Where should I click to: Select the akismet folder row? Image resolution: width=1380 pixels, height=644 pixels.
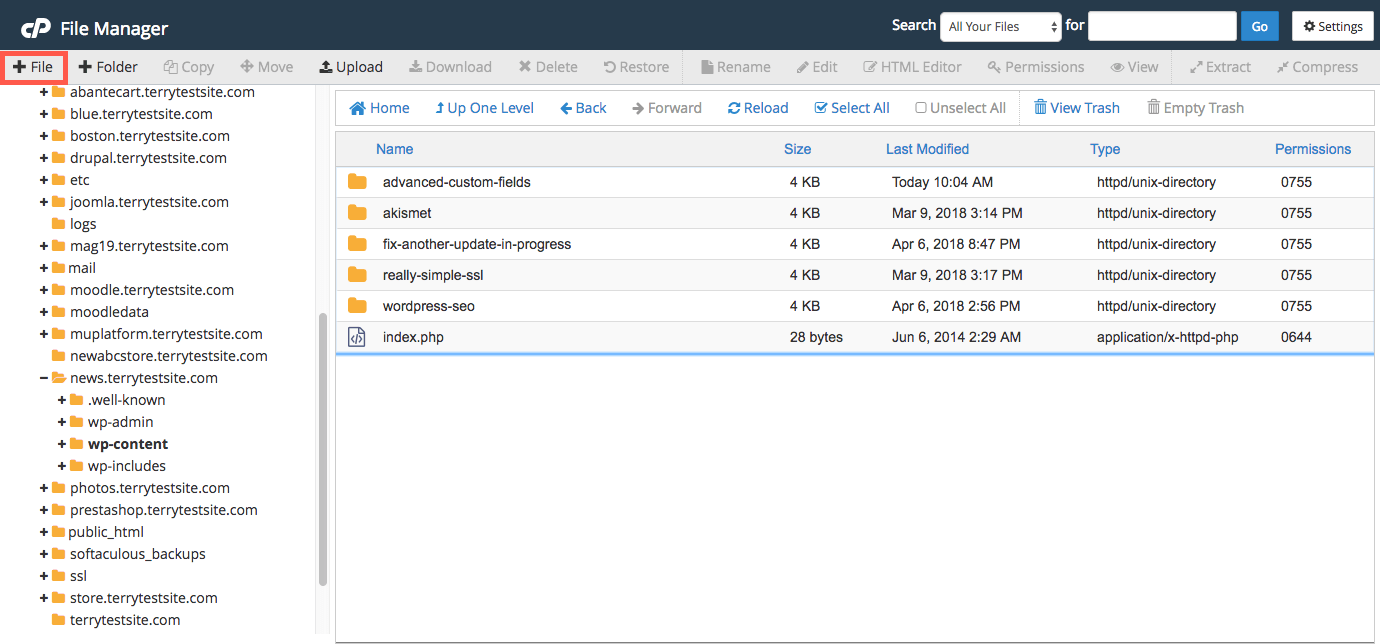tap(855, 213)
